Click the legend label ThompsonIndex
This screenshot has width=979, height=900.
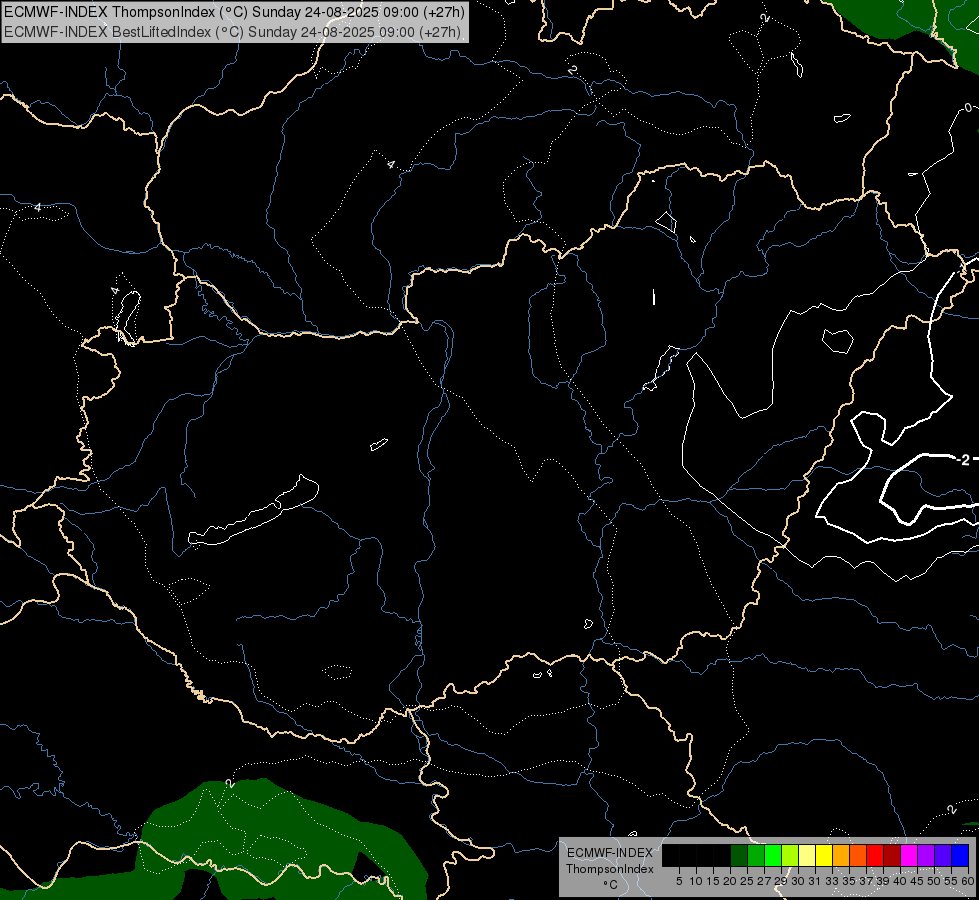coord(610,869)
